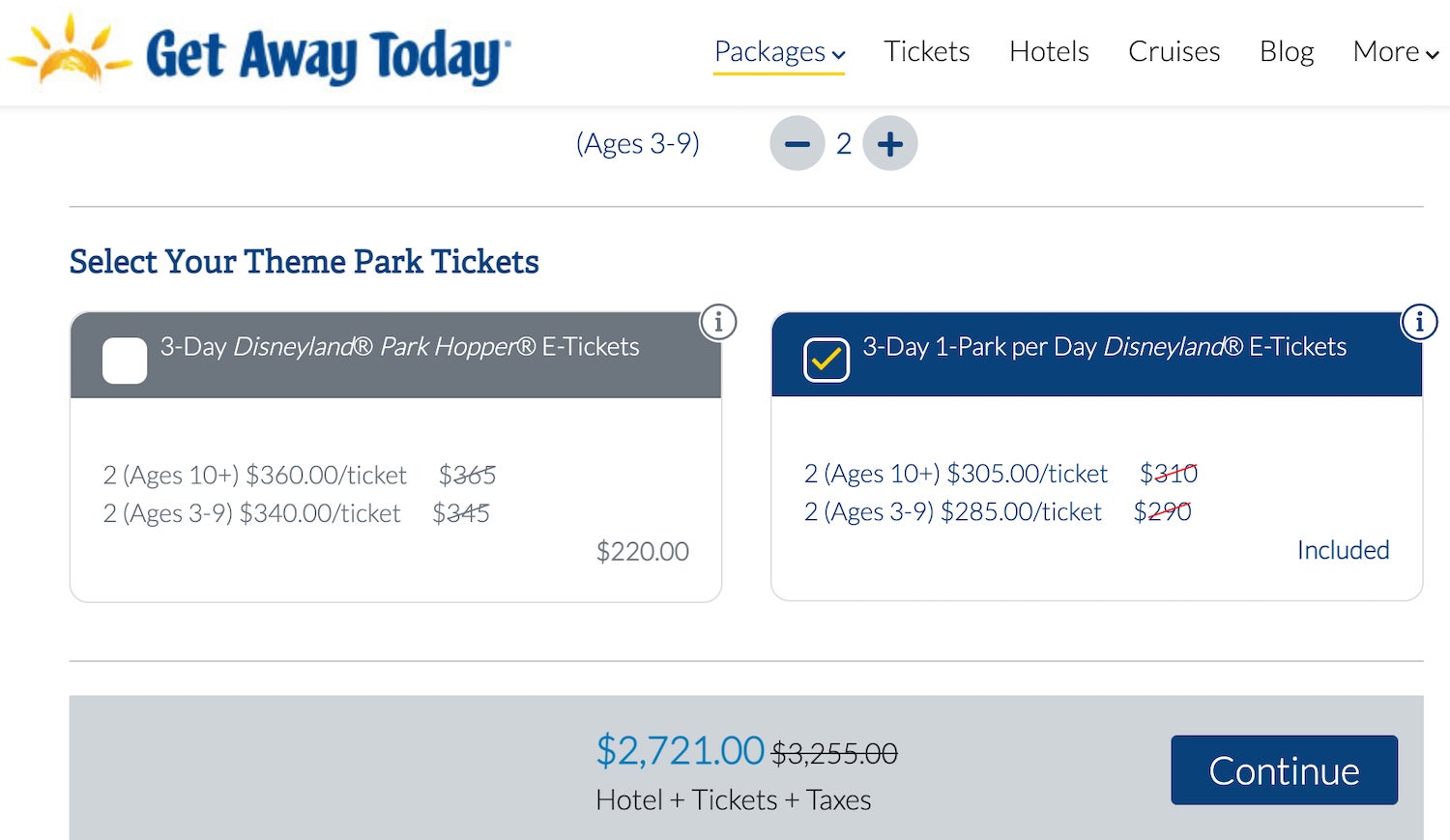Click the Included label on 1-Park tickets
This screenshot has width=1450, height=840.
[x=1343, y=550]
